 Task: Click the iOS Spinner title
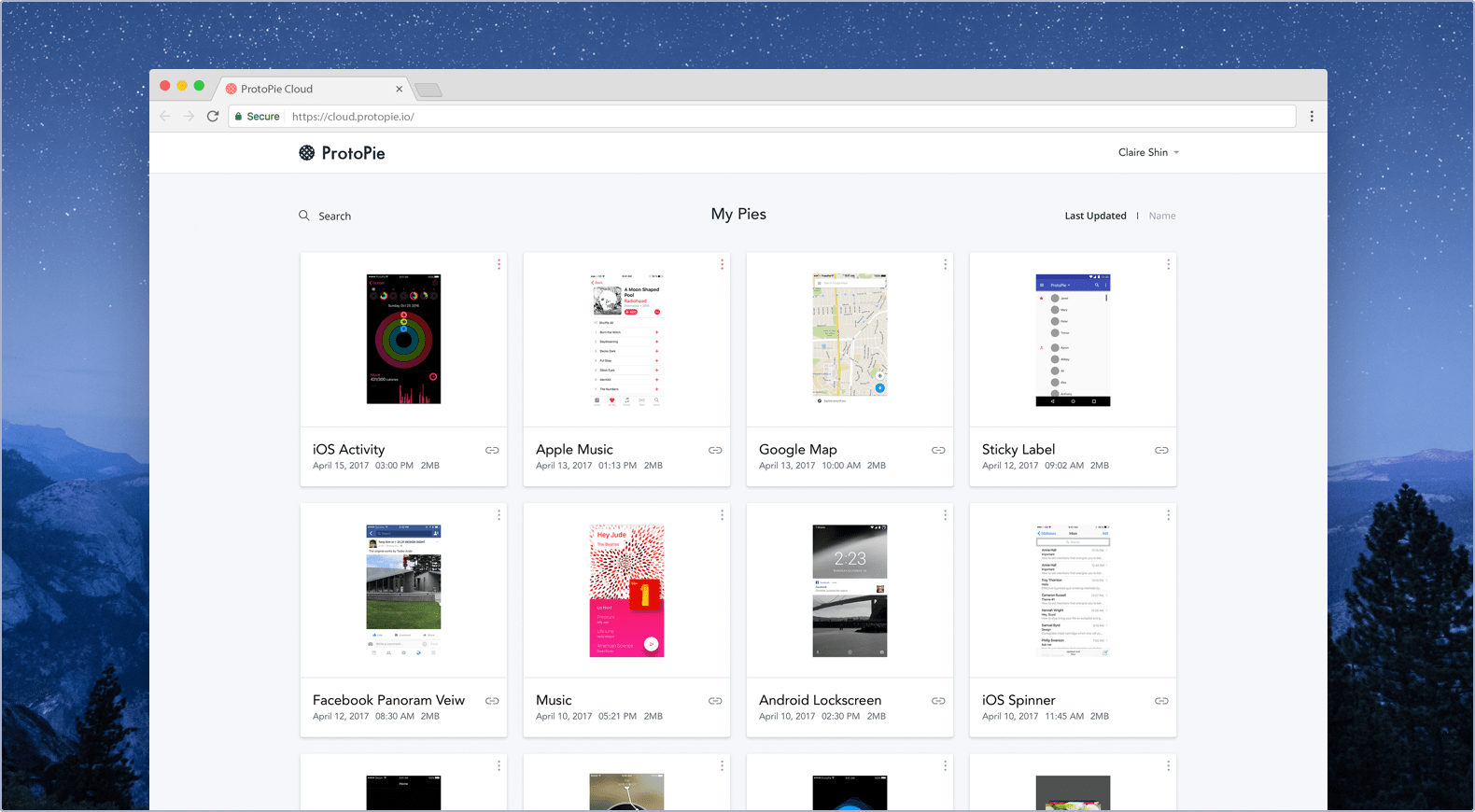click(x=1018, y=700)
